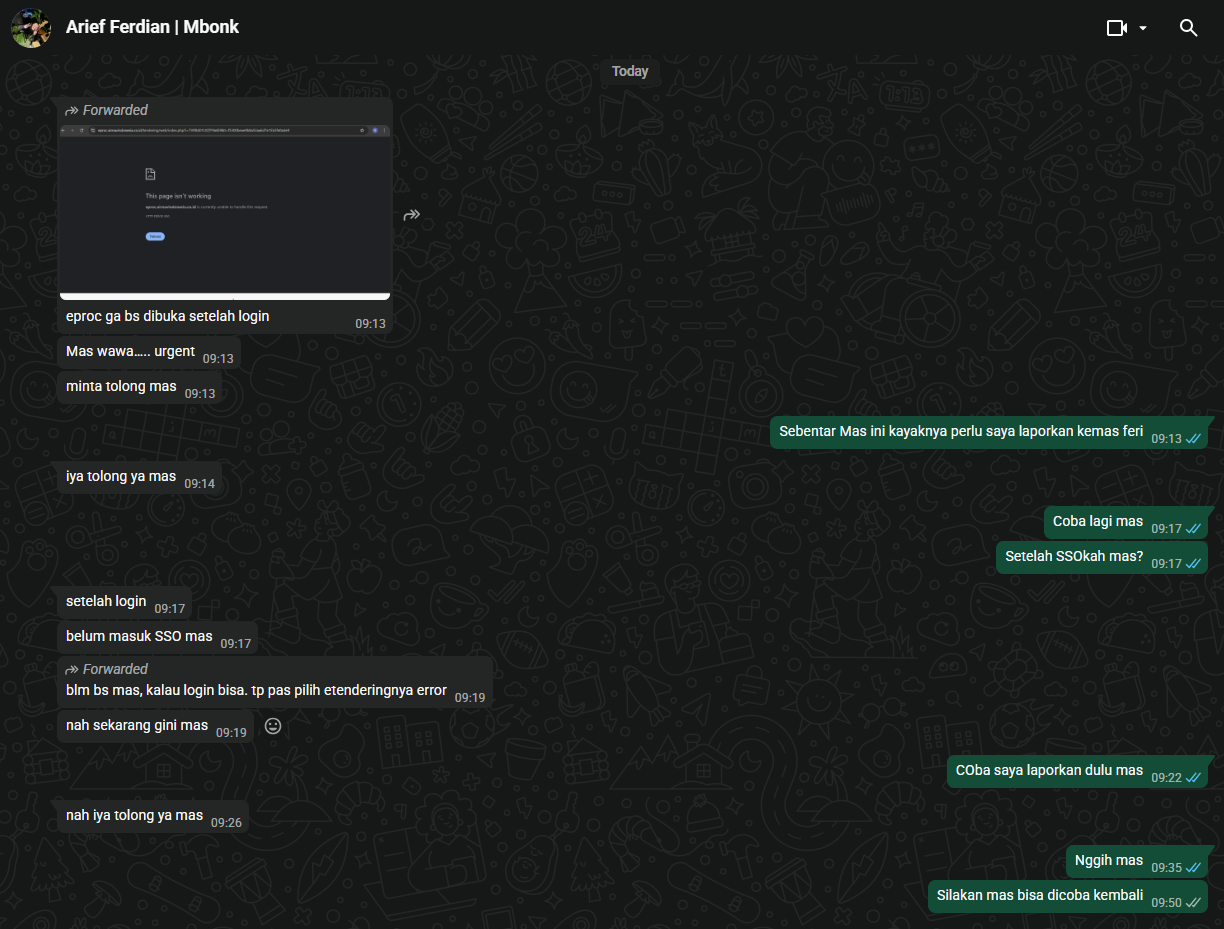Click read receipt ticks on 'COba saya laporkan dulu mas'
This screenshot has height=929, width=1224.
(1193, 778)
